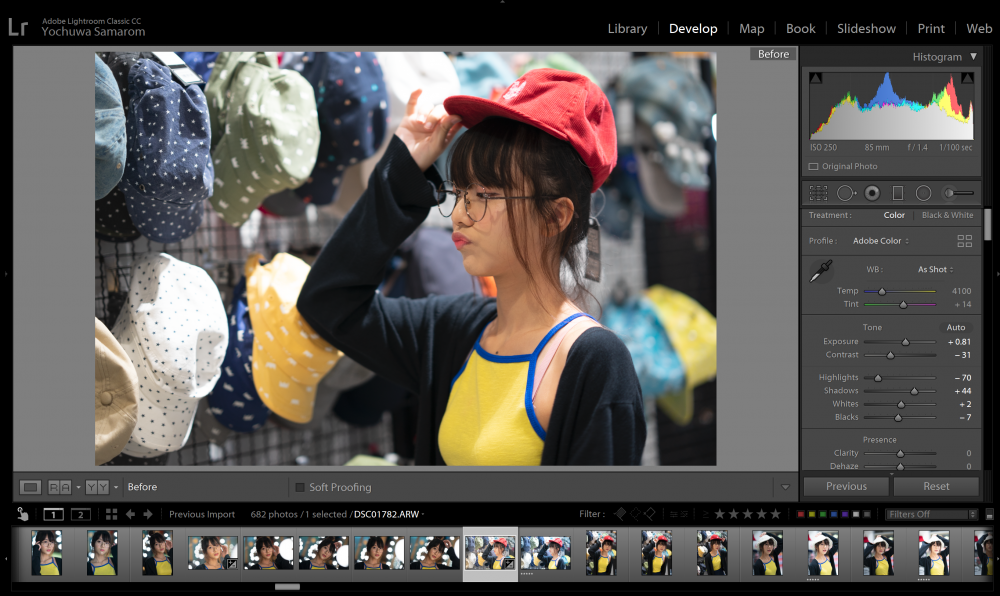Select the Graduated Filter tool

(x=897, y=193)
